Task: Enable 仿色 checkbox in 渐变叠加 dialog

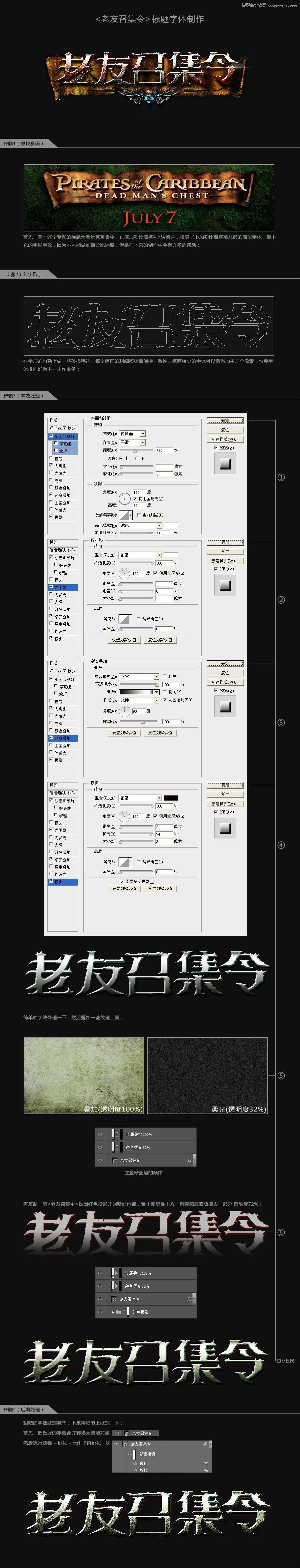Action: click(x=165, y=676)
